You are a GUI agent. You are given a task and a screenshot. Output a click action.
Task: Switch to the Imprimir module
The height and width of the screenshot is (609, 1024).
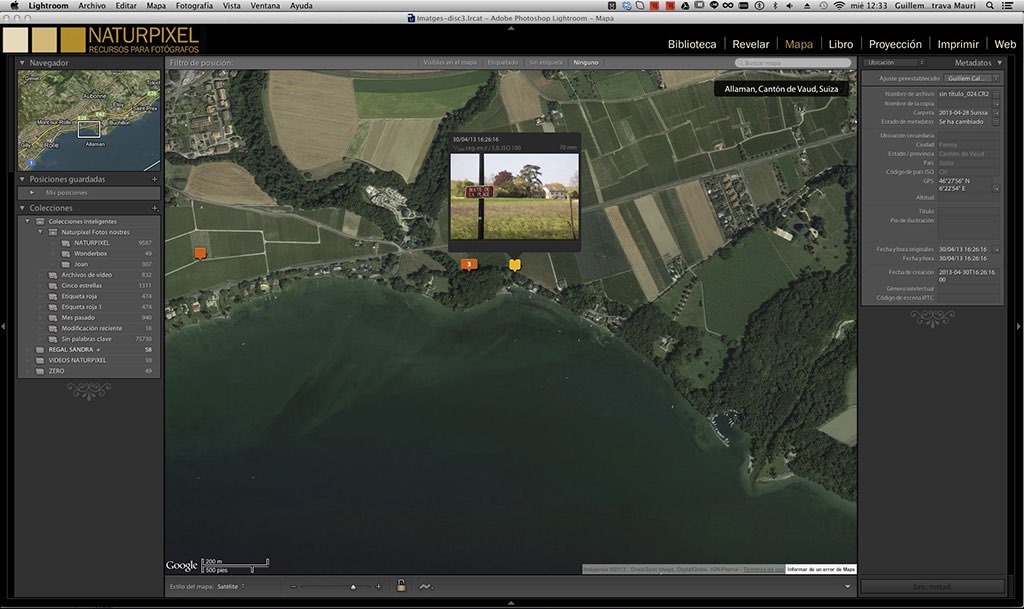pos(958,44)
